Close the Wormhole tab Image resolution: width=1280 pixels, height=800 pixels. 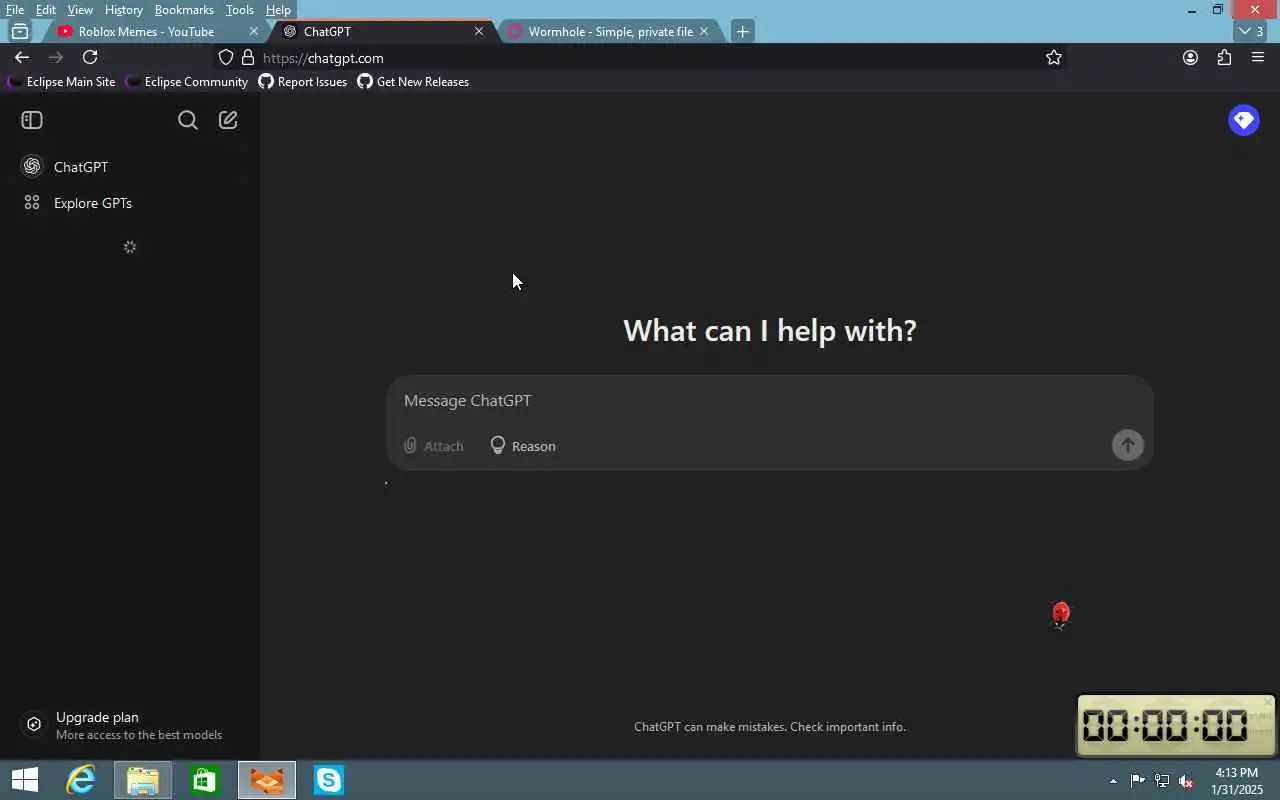[704, 31]
